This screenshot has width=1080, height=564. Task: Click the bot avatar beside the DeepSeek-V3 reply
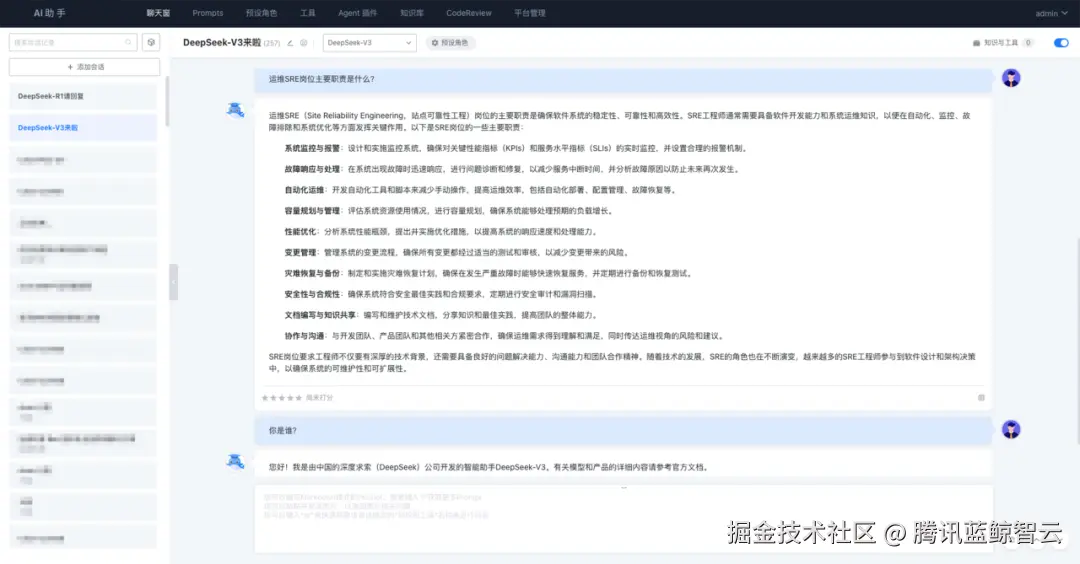pyautogui.click(x=236, y=461)
